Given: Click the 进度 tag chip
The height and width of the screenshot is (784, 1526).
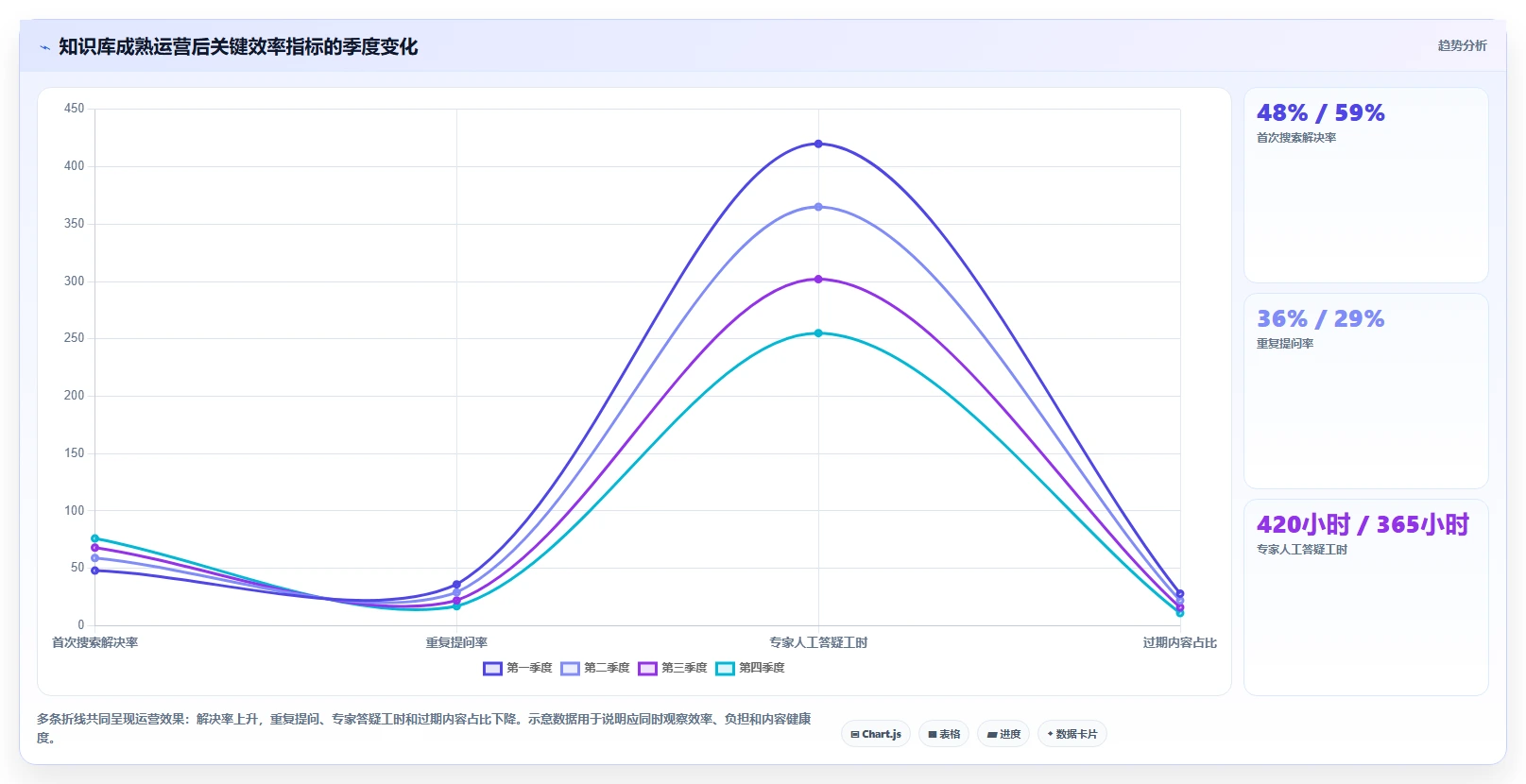Looking at the screenshot, I should click(1003, 734).
